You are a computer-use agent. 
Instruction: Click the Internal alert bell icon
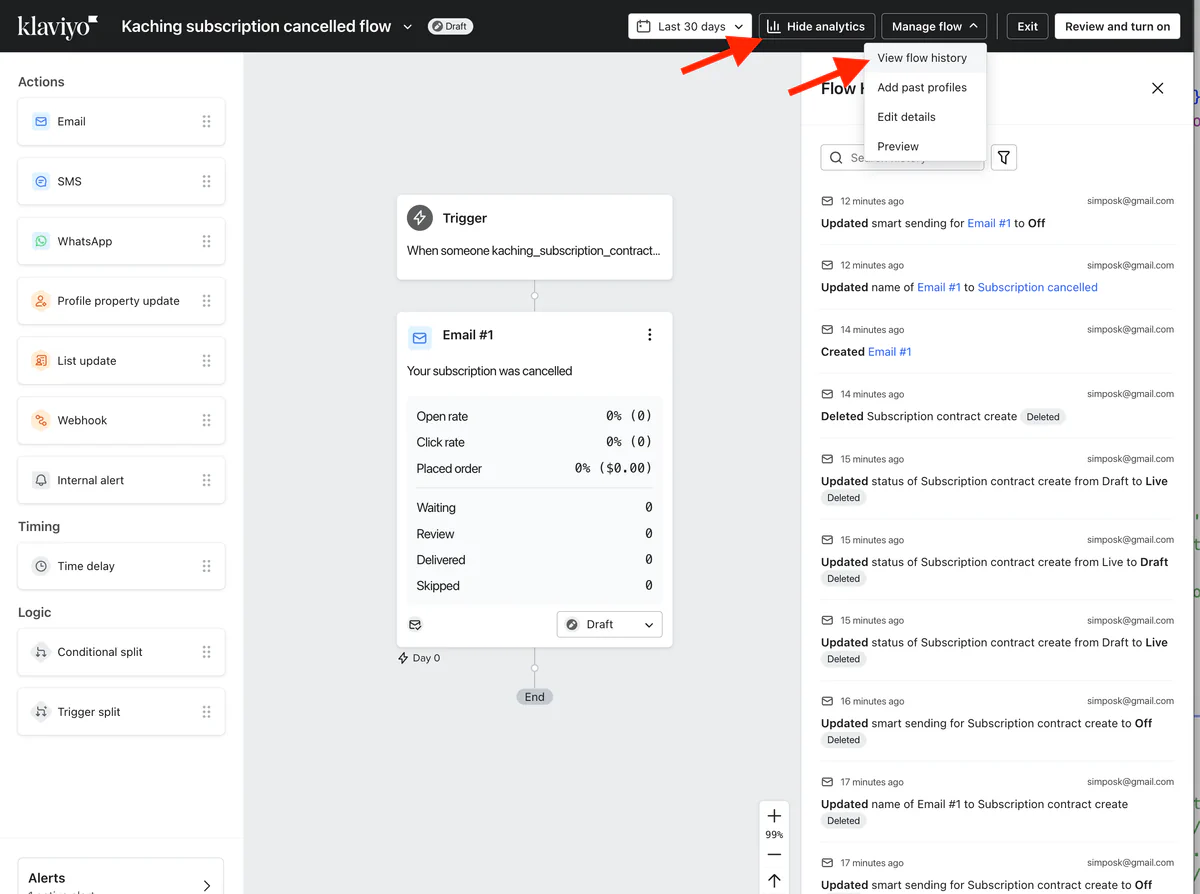(41, 480)
